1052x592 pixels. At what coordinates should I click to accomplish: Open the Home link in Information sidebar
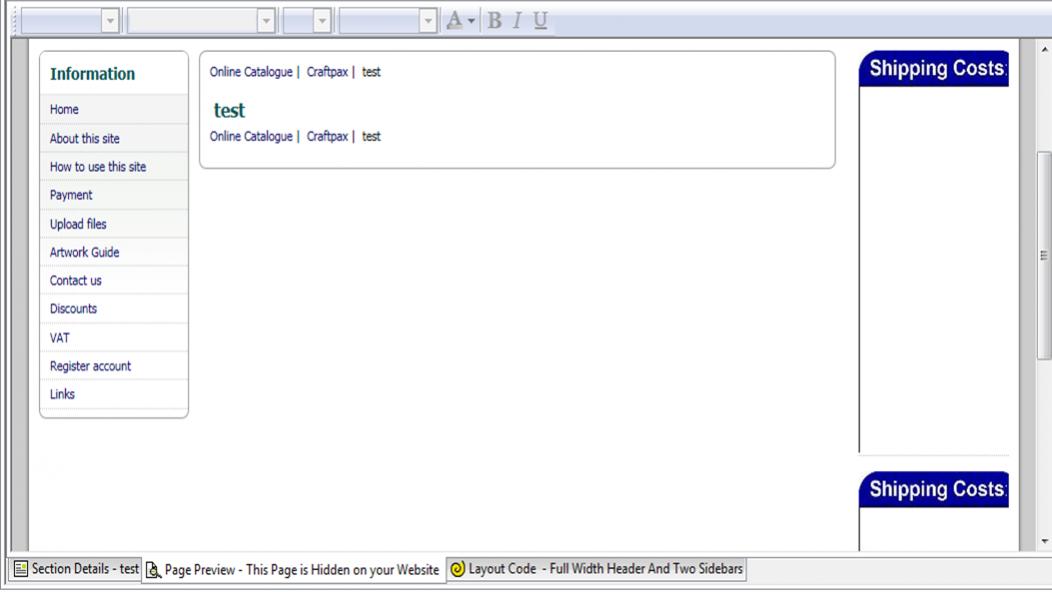[65, 110]
